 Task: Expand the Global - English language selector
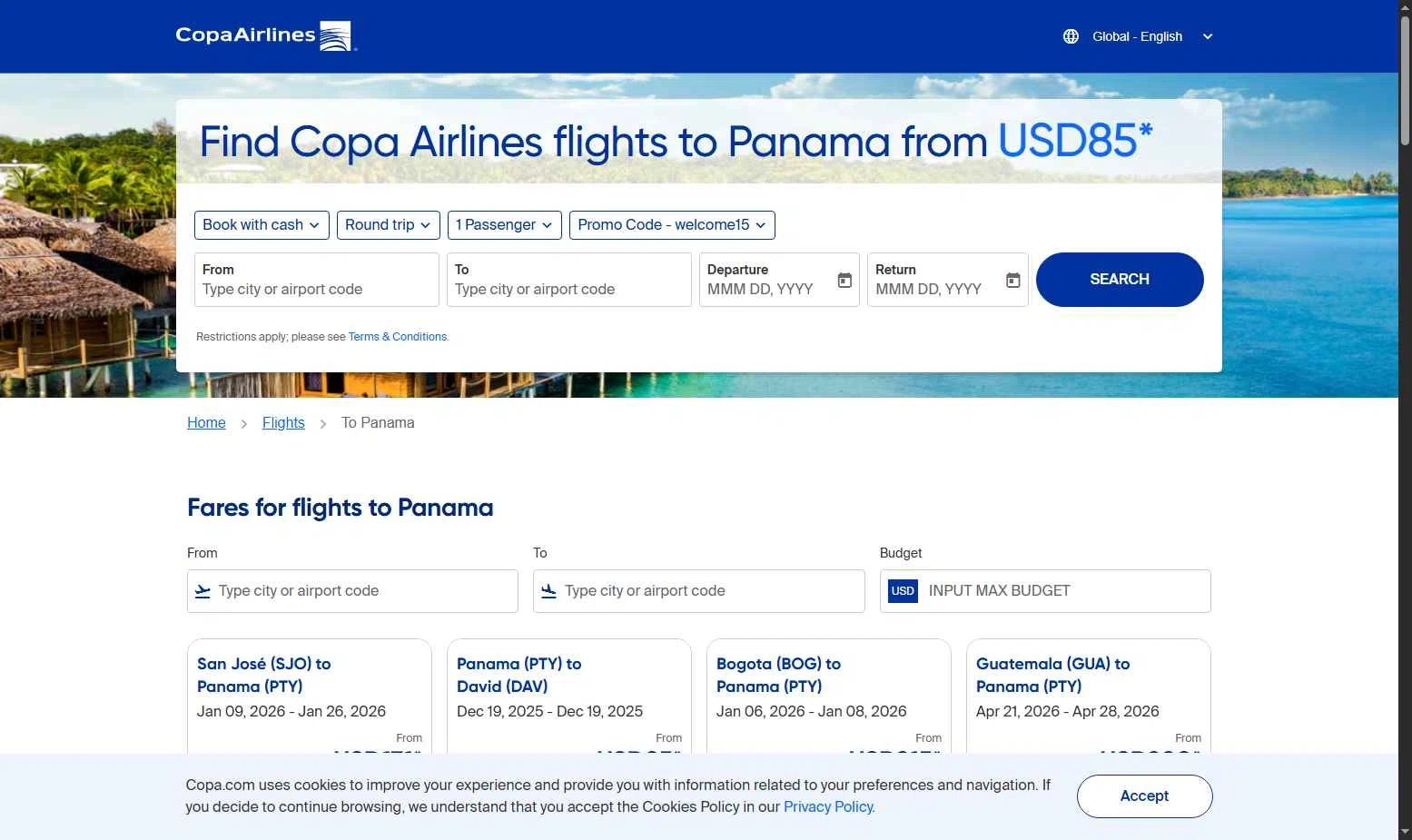click(1139, 36)
